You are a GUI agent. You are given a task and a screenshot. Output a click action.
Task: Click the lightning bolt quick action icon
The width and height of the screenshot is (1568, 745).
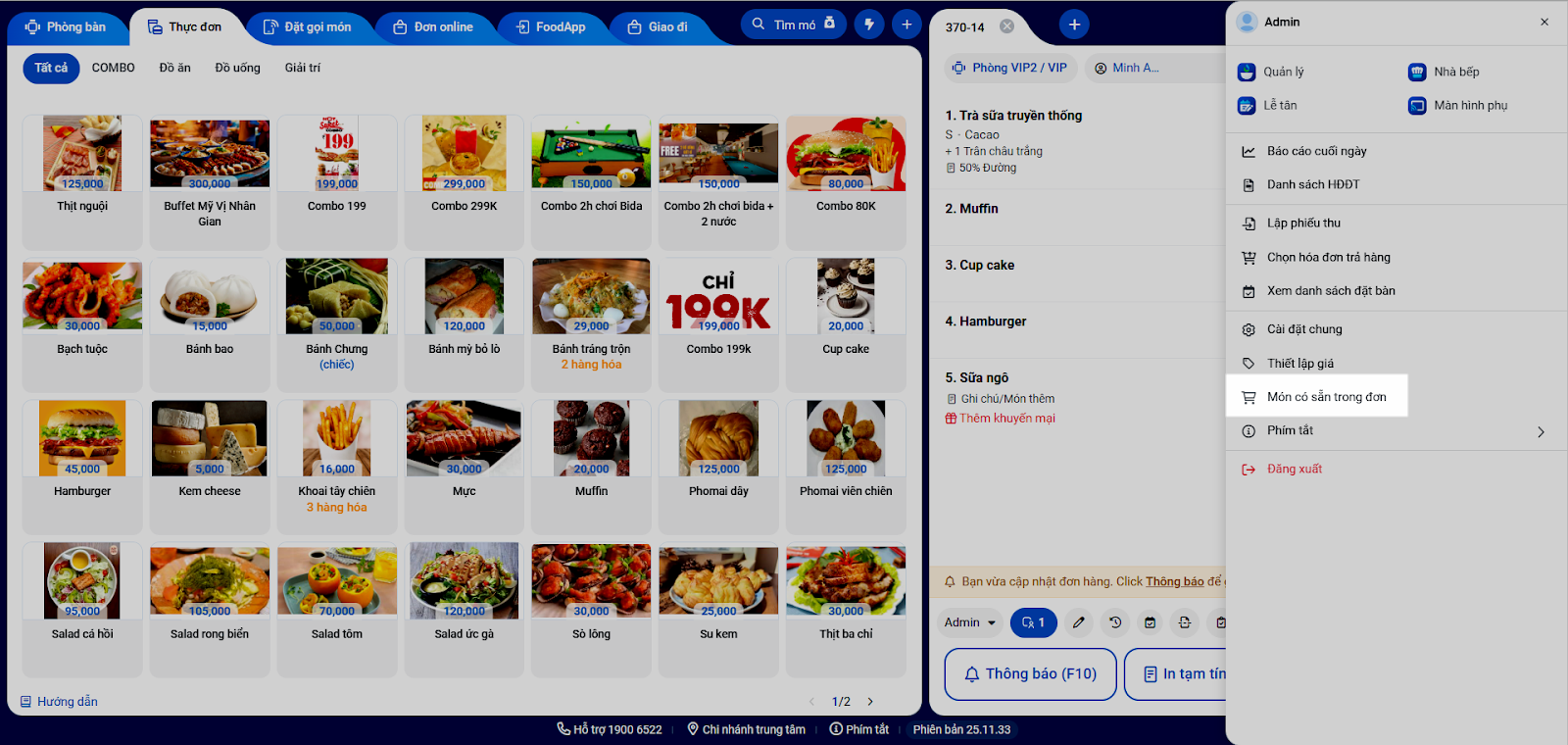pos(869,25)
